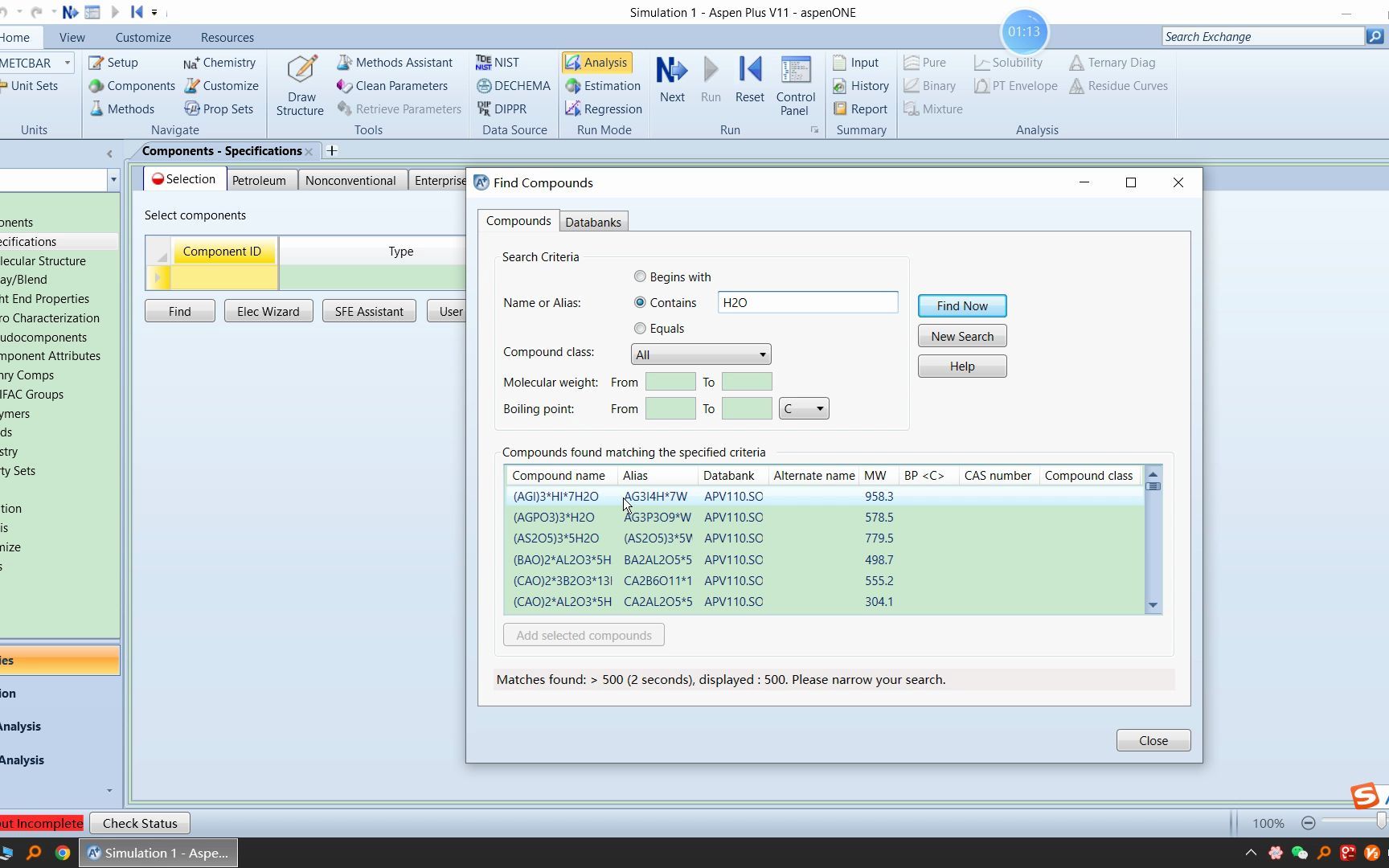1389x868 pixels.
Task: Select Estimation run mode
Action: [603, 86]
